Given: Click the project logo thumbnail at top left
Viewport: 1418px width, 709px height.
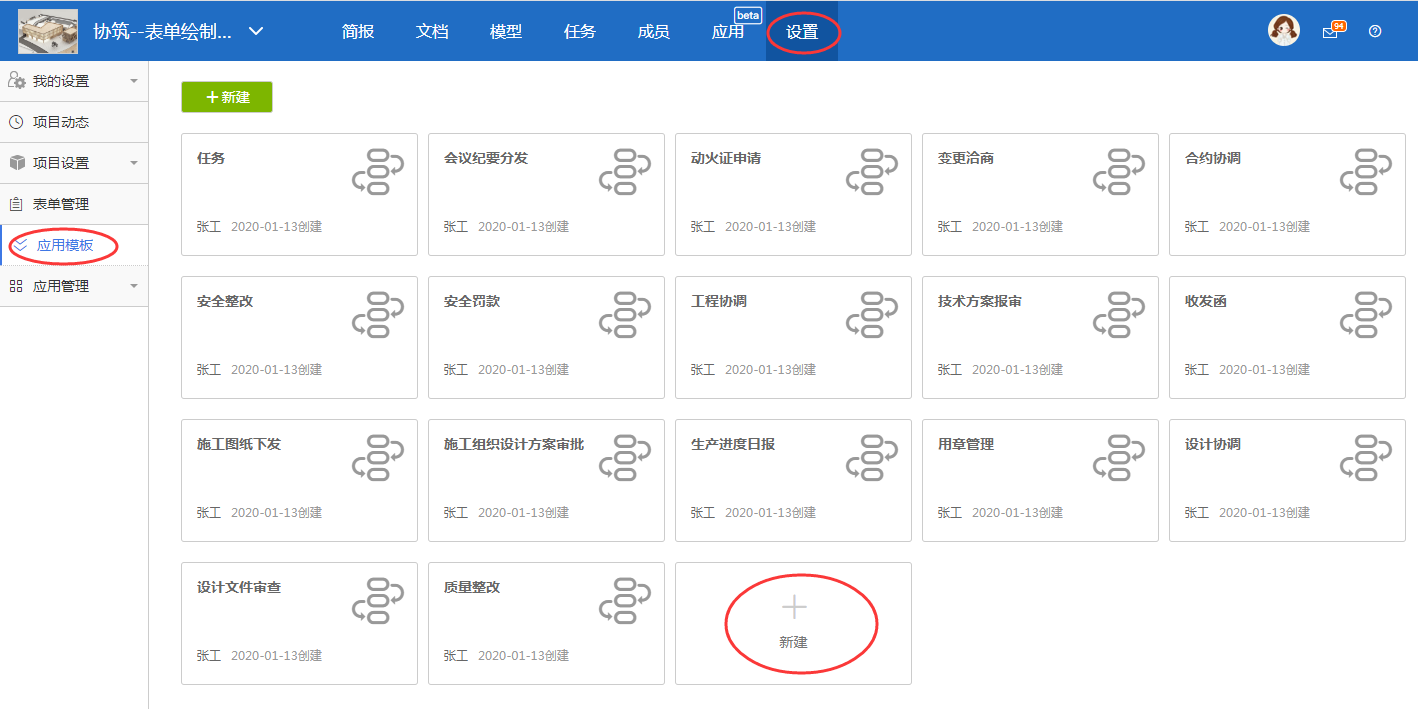Looking at the screenshot, I should tap(46, 30).
